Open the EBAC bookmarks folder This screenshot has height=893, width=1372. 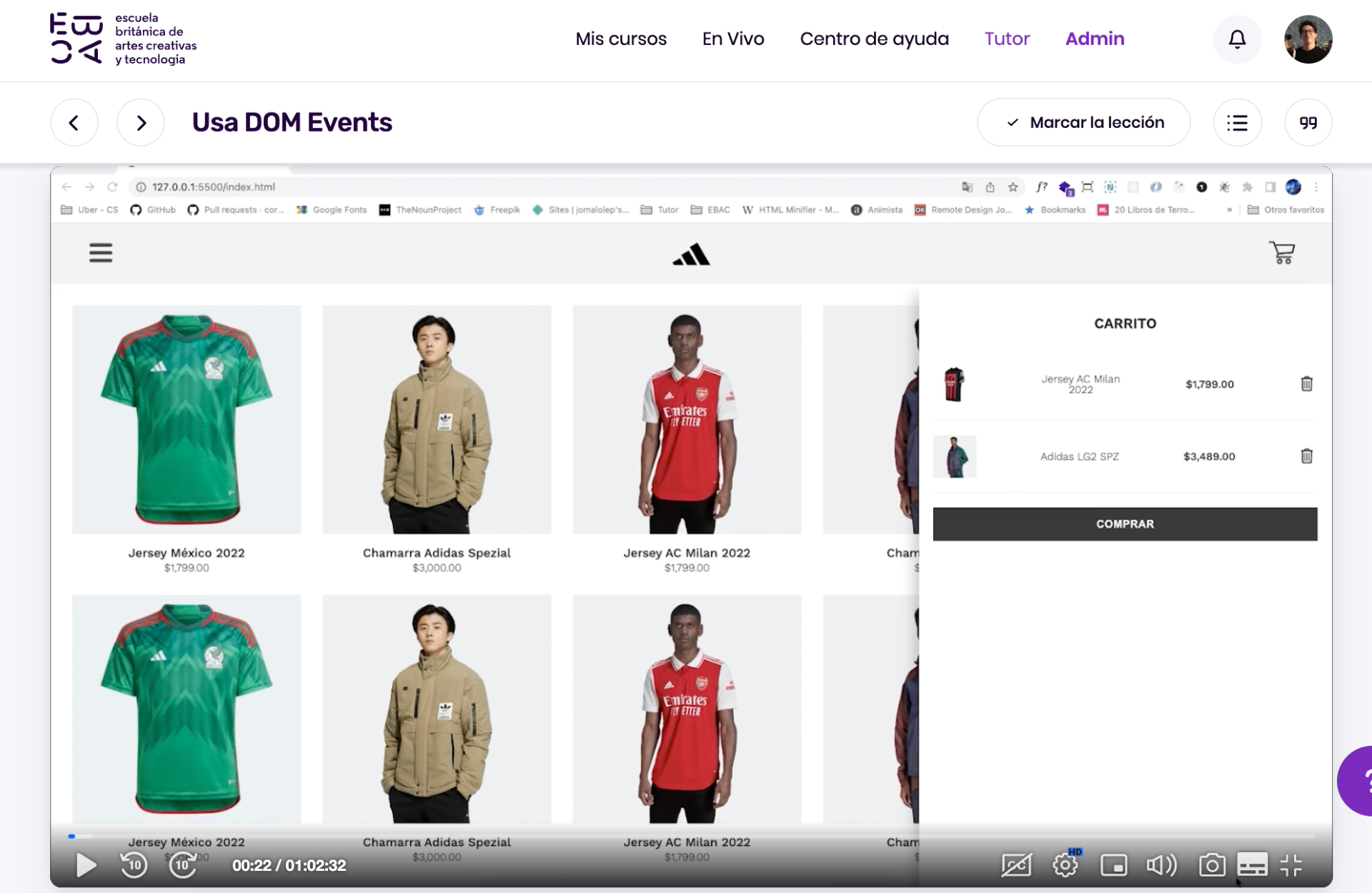710,209
